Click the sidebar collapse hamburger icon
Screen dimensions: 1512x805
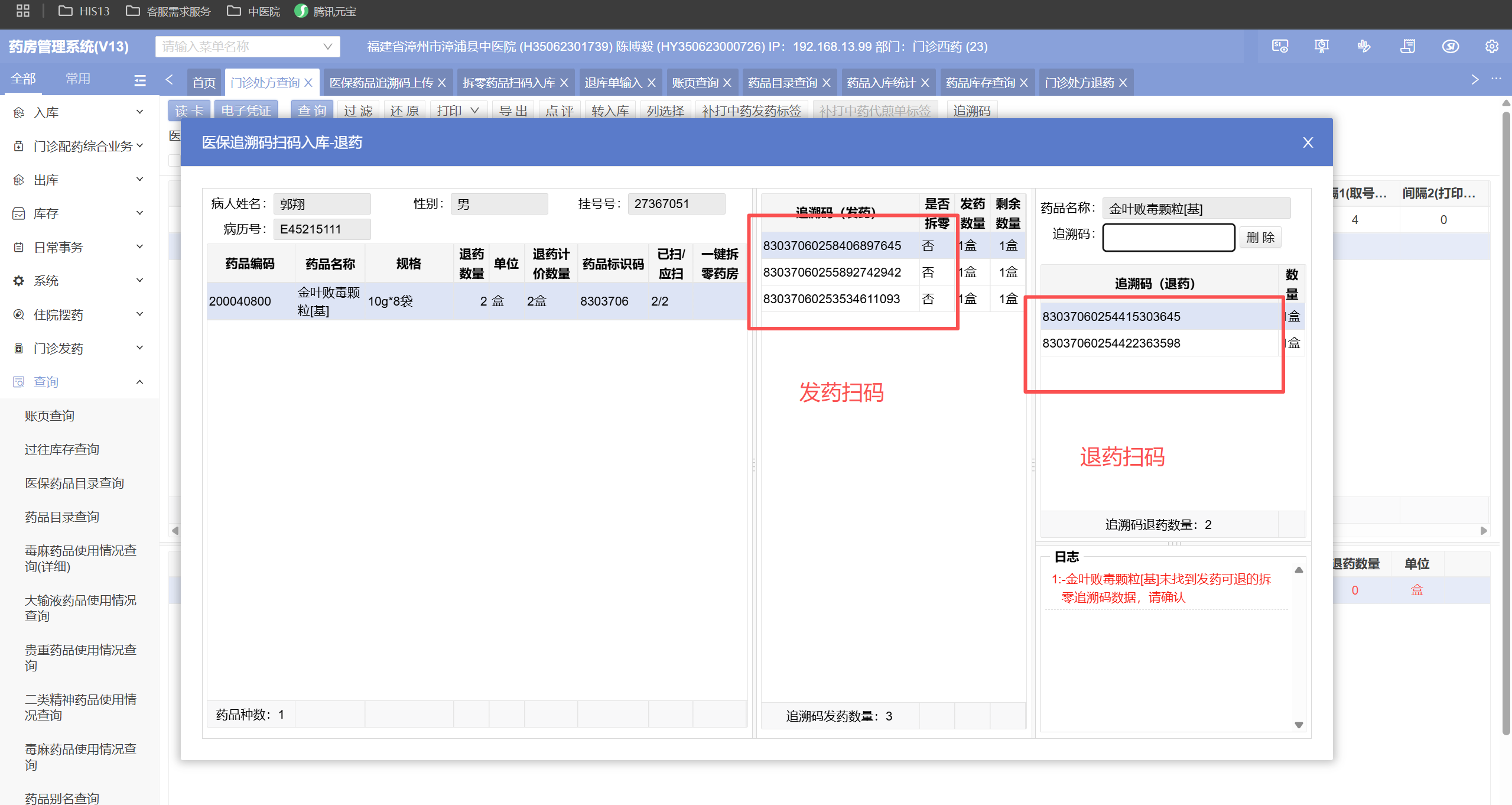140,80
